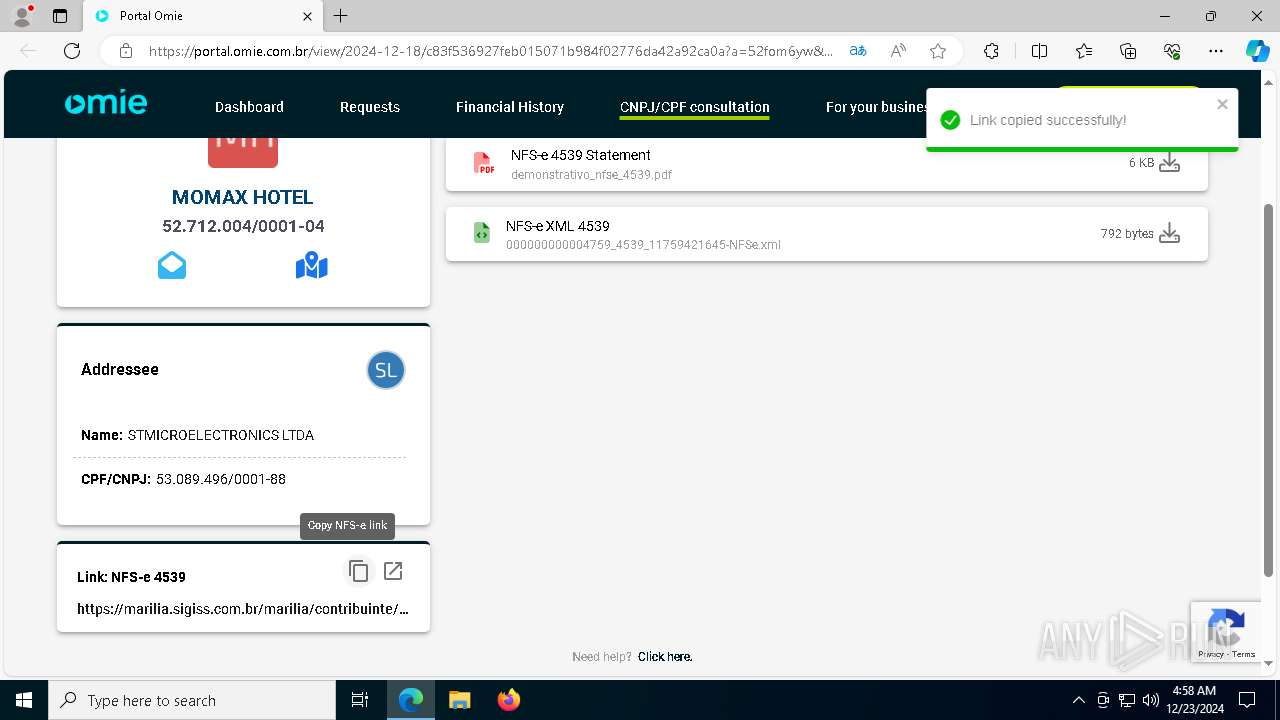Open Task View from taskbar
This screenshot has height=720, width=1280.
[360, 700]
